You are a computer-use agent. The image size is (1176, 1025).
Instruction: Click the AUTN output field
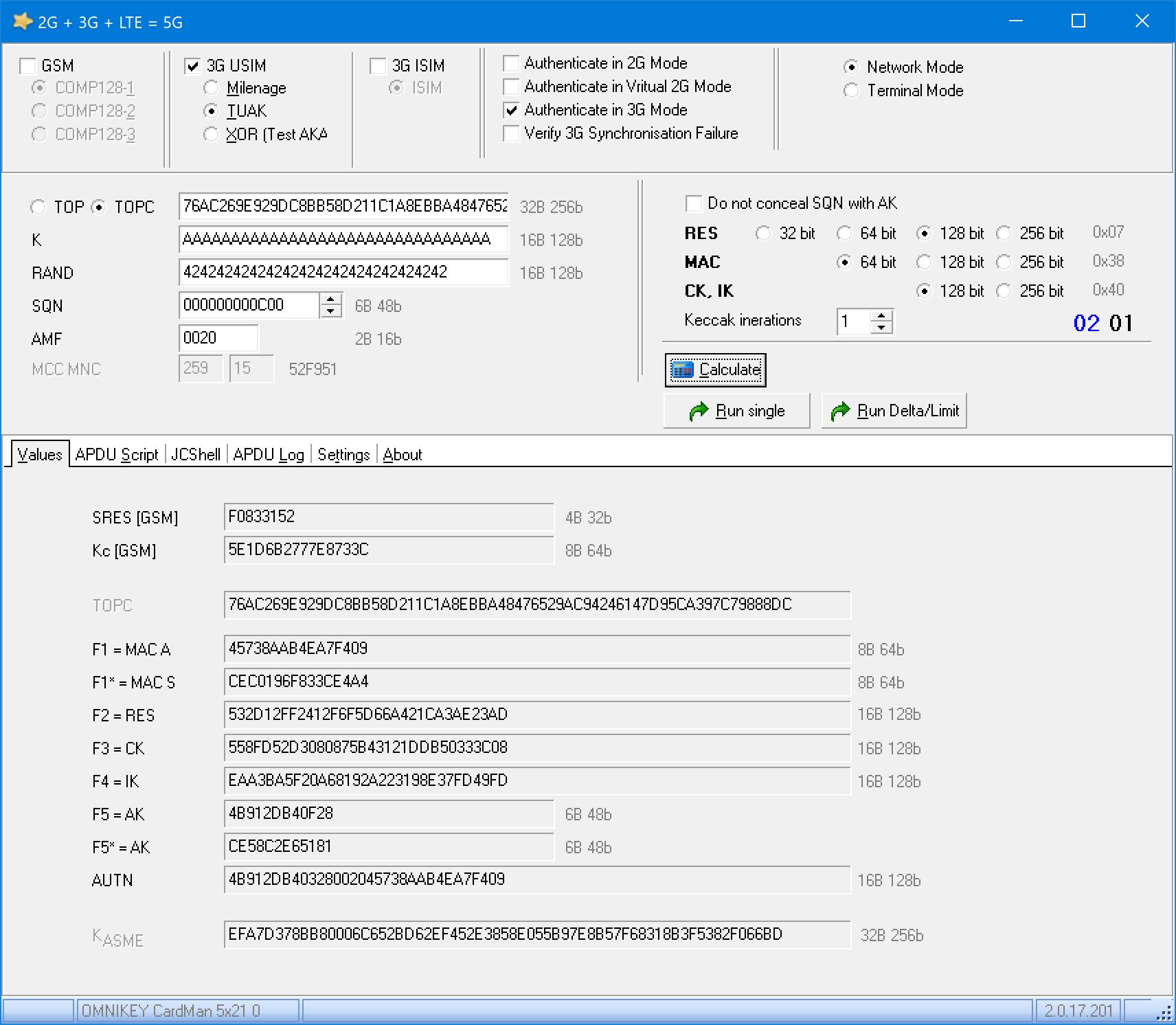[x=537, y=879]
